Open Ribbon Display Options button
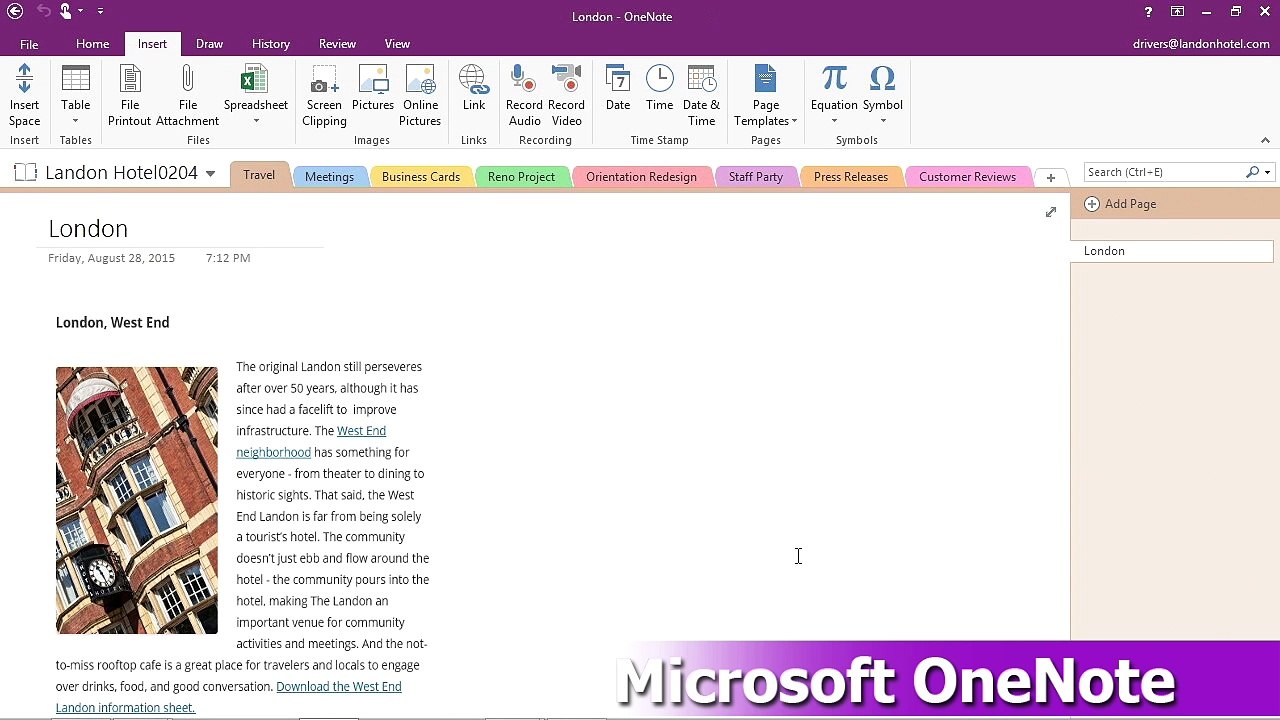Screen dimensions: 1280x720 coord(1178,12)
